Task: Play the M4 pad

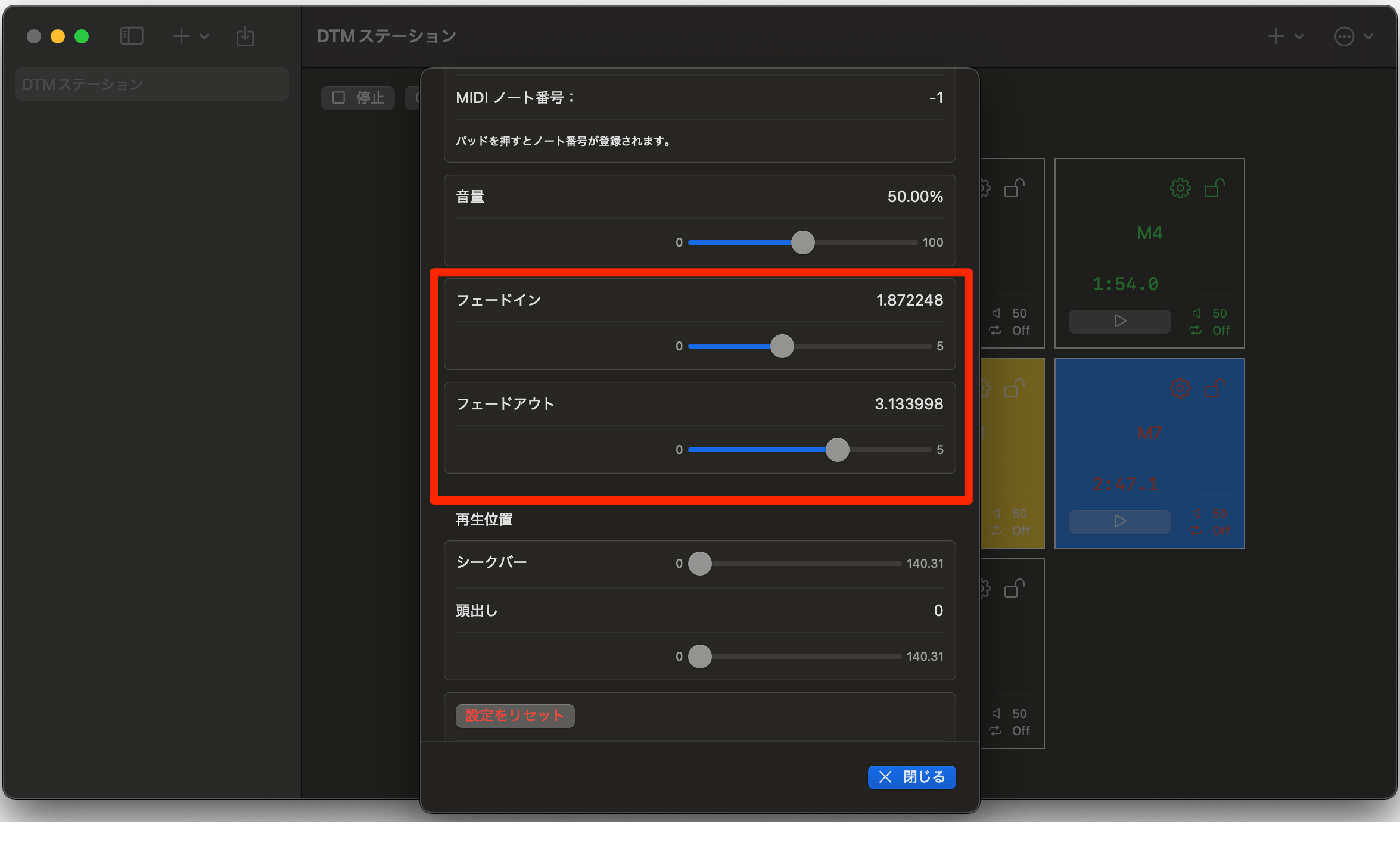Action: (x=1120, y=321)
